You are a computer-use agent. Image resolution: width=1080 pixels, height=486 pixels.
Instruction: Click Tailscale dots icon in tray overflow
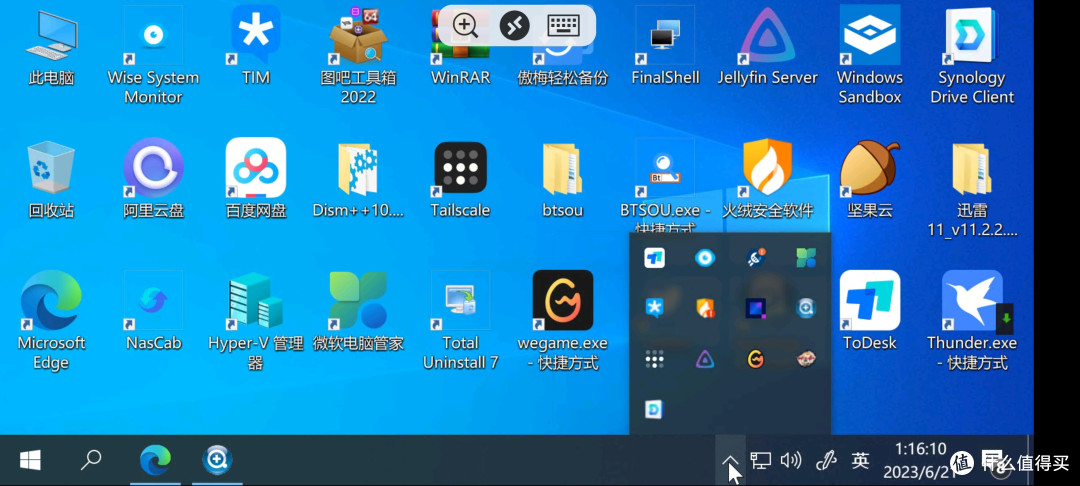(654, 359)
